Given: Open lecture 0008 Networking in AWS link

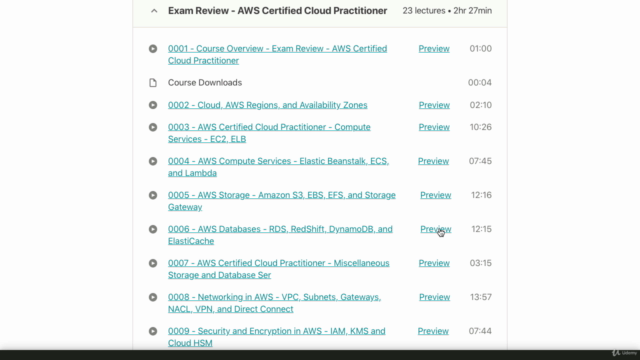Looking at the screenshot, I should (275, 303).
